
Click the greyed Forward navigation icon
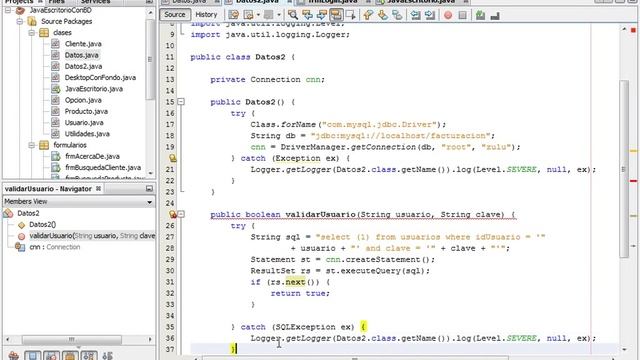pyautogui.click(x=269, y=15)
